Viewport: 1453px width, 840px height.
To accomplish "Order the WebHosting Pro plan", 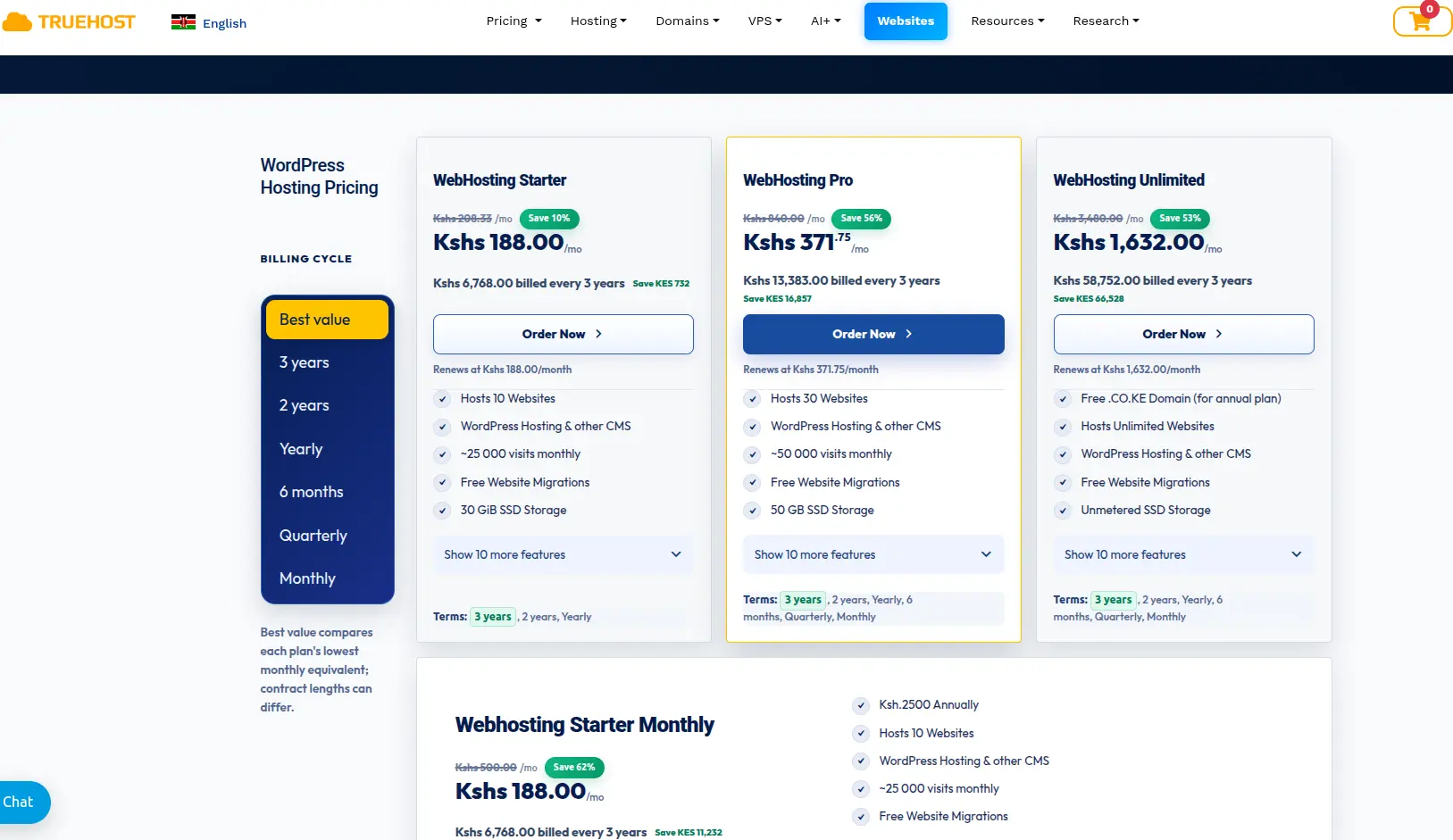I will click(x=873, y=334).
